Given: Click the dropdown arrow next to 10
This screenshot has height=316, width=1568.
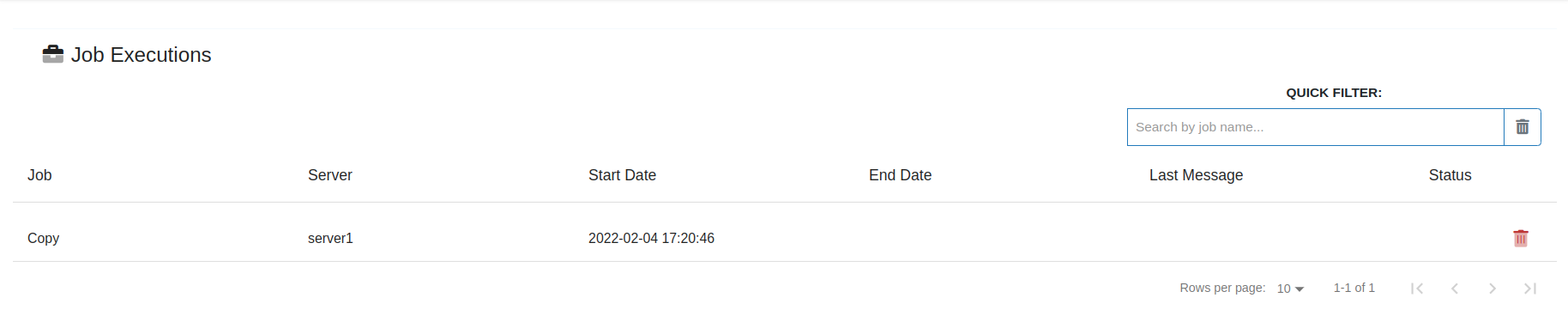Looking at the screenshot, I should [x=1300, y=289].
